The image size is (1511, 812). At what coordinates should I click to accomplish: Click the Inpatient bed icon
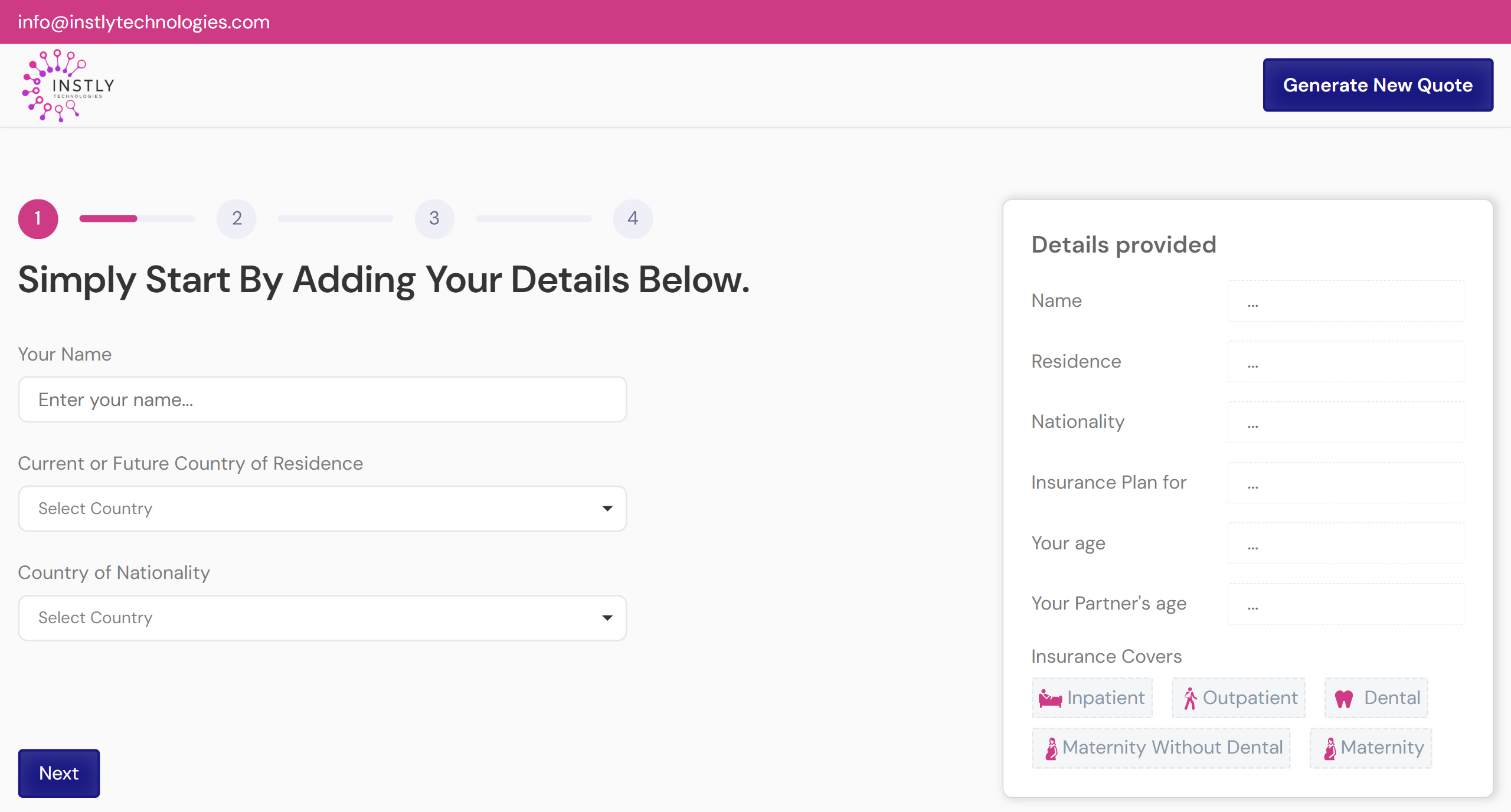coord(1050,699)
